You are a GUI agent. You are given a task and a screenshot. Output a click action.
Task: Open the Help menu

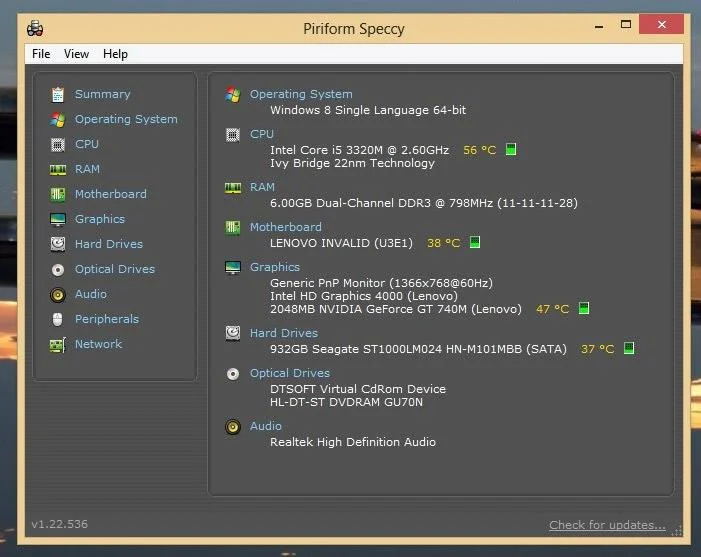point(115,54)
